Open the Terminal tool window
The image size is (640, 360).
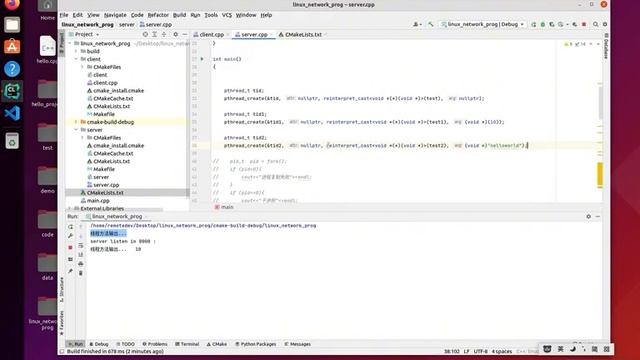[187, 344]
